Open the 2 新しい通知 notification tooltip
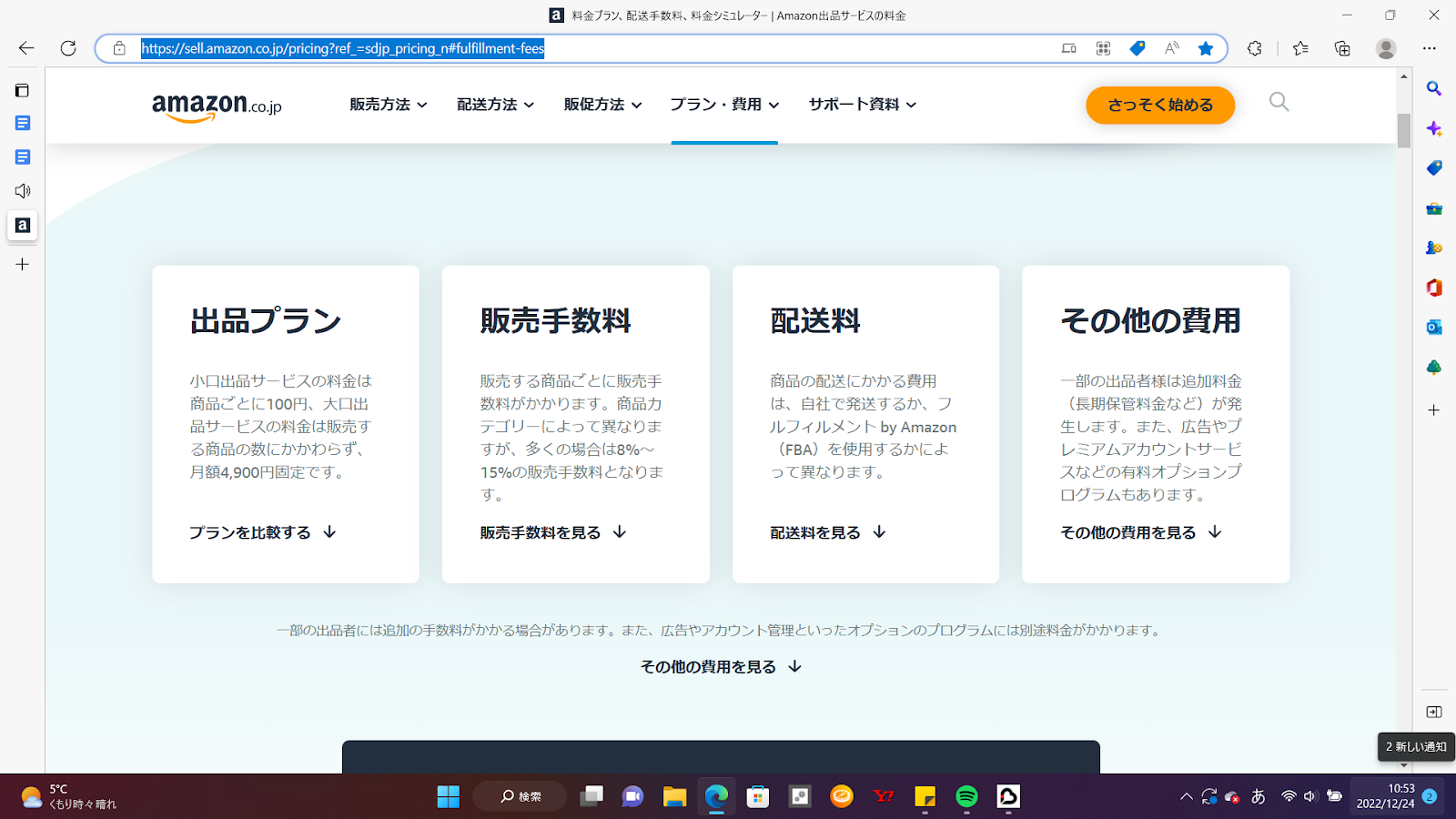 tap(1416, 746)
